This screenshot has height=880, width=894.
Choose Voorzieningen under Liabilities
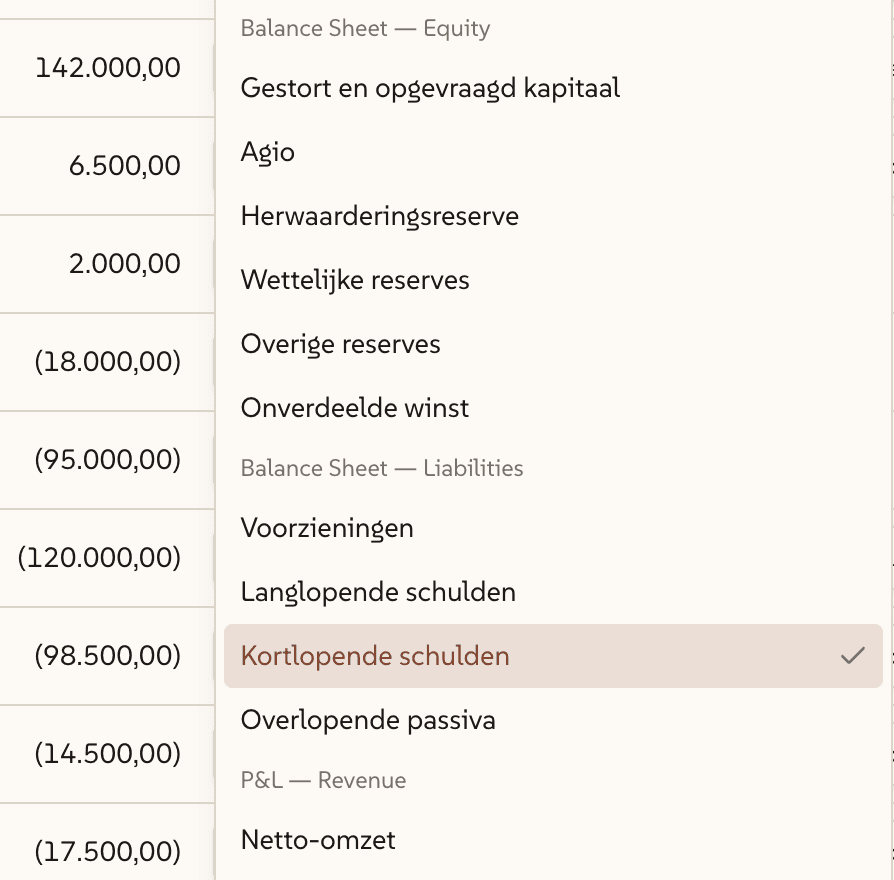[x=327, y=528]
